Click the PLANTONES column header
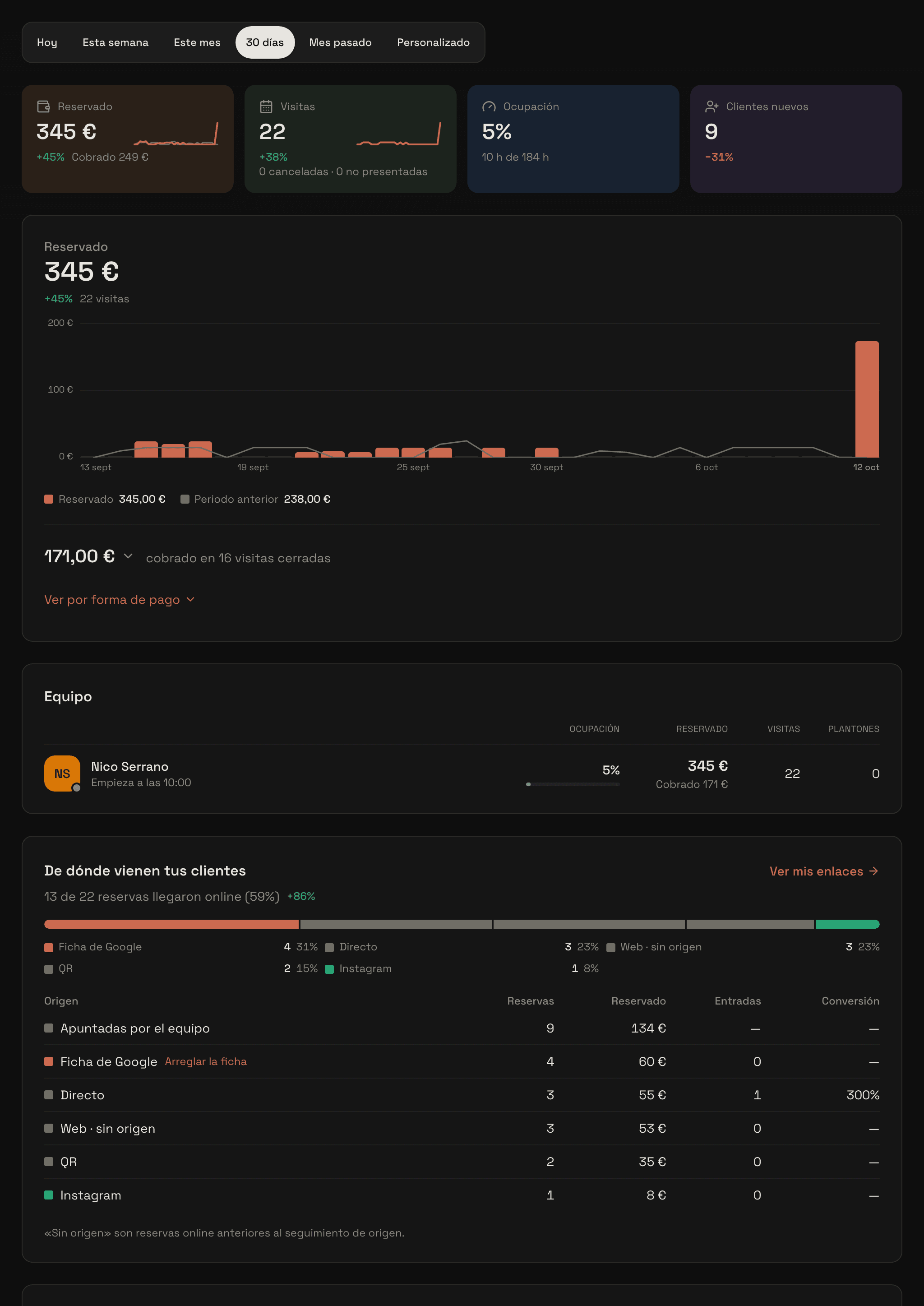924x1306 pixels. pyautogui.click(x=854, y=729)
